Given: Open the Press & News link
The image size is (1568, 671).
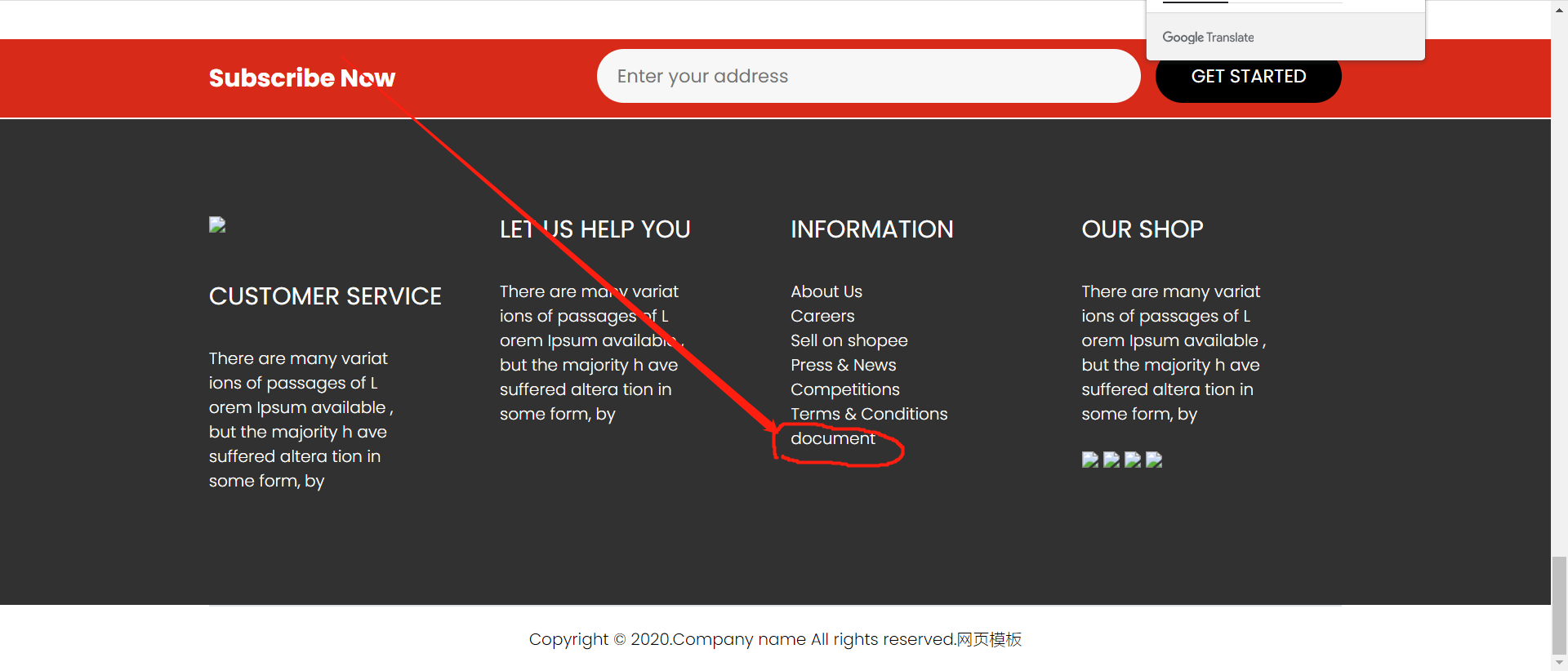Looking at the screenshot, I should [843, 365].
